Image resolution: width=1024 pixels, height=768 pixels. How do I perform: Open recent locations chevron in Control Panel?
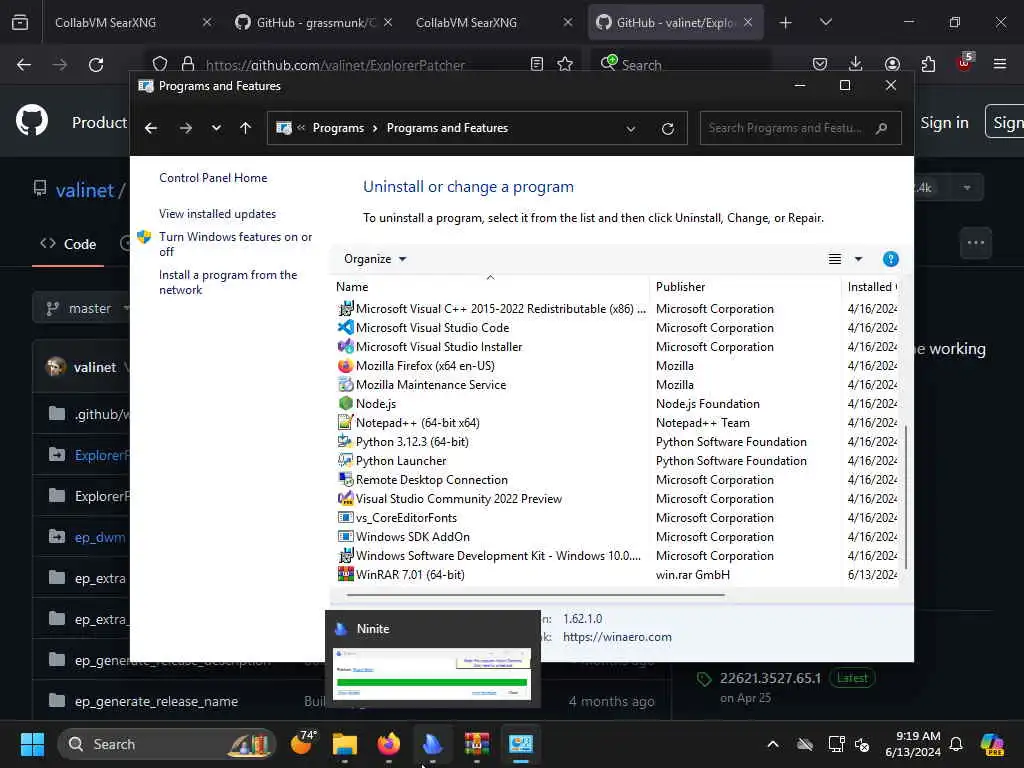point(216,128)
